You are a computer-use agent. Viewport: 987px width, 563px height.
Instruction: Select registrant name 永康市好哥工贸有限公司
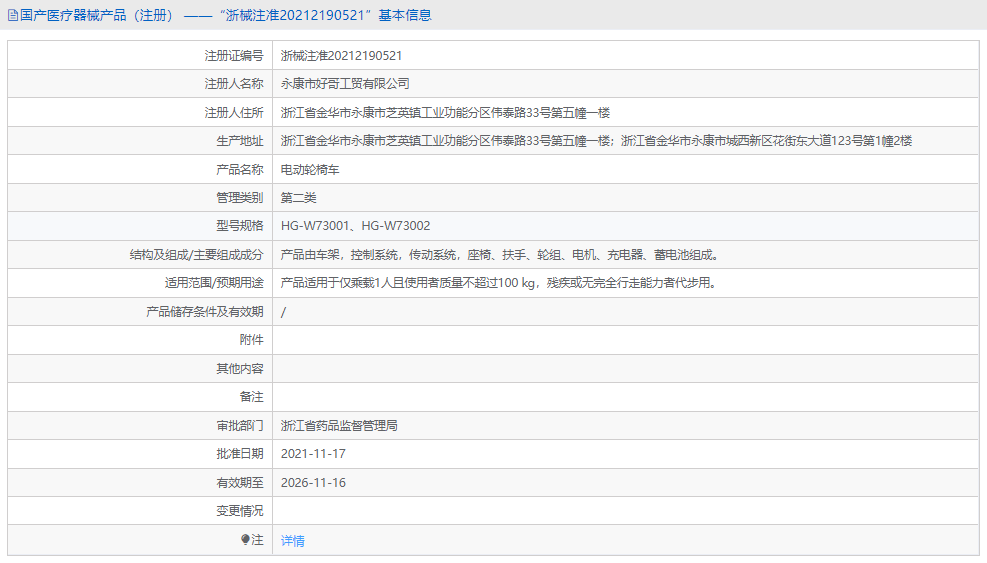click(345, 84)
